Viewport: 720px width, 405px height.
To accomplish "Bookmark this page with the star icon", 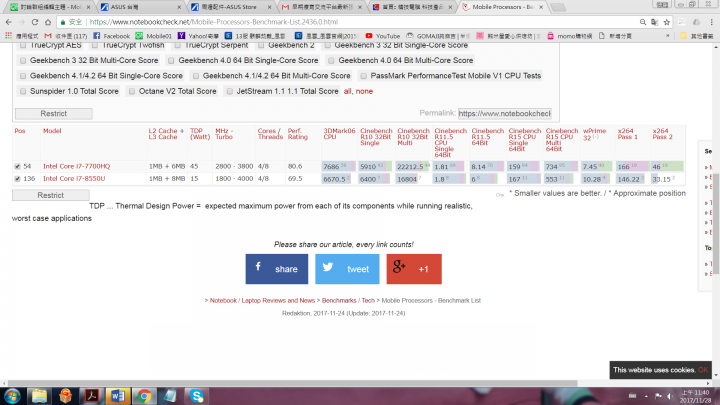I will click(x=667, y=22).
